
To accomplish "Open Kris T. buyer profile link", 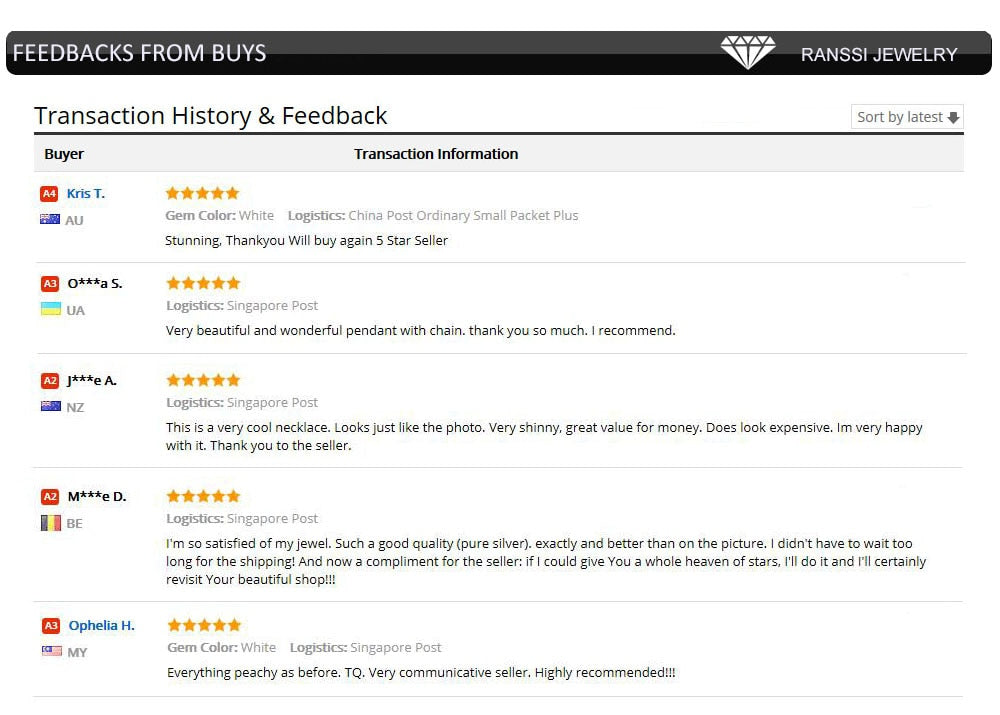I will [86, 193].
